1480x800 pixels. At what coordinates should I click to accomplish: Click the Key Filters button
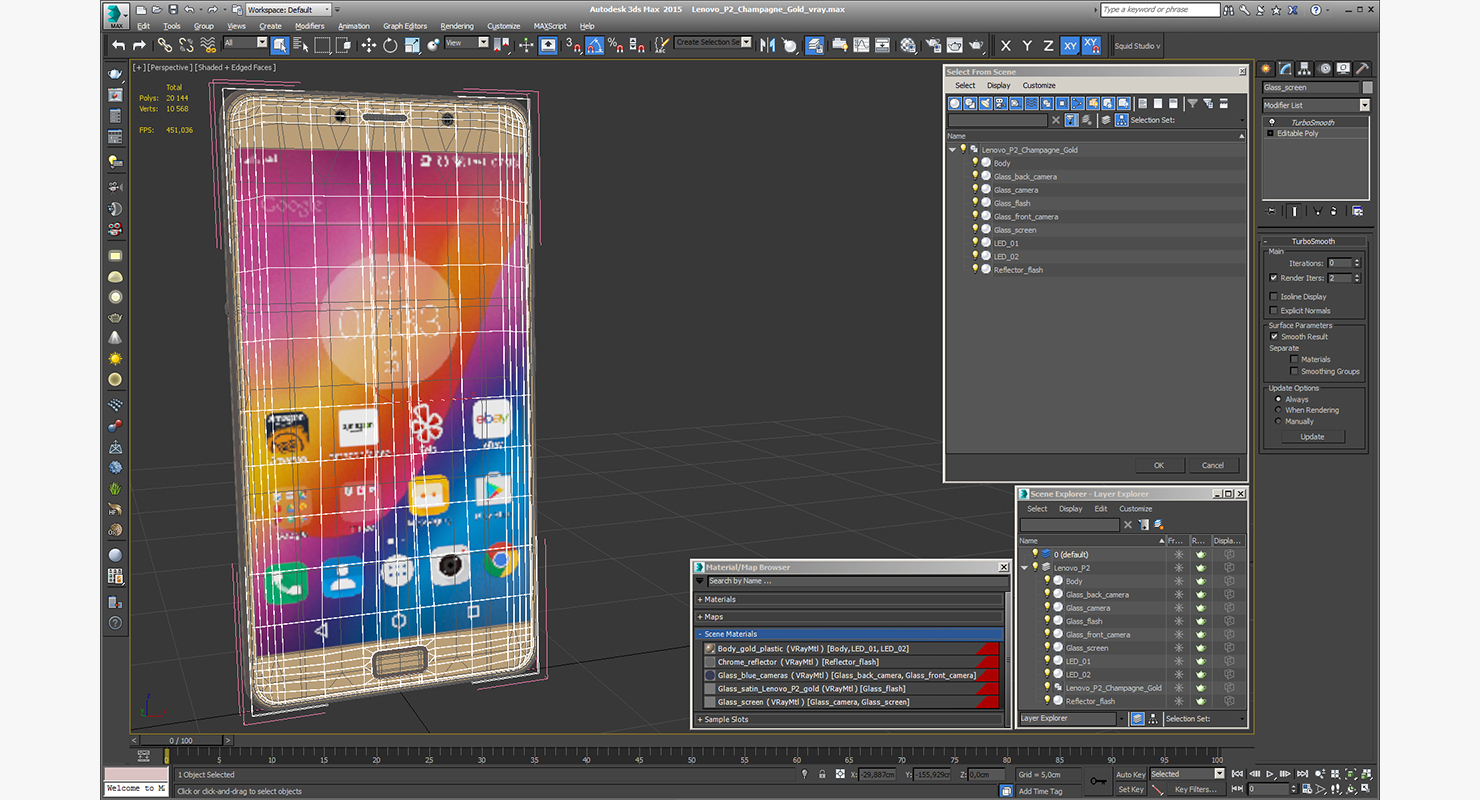[x=1197, y=789]
